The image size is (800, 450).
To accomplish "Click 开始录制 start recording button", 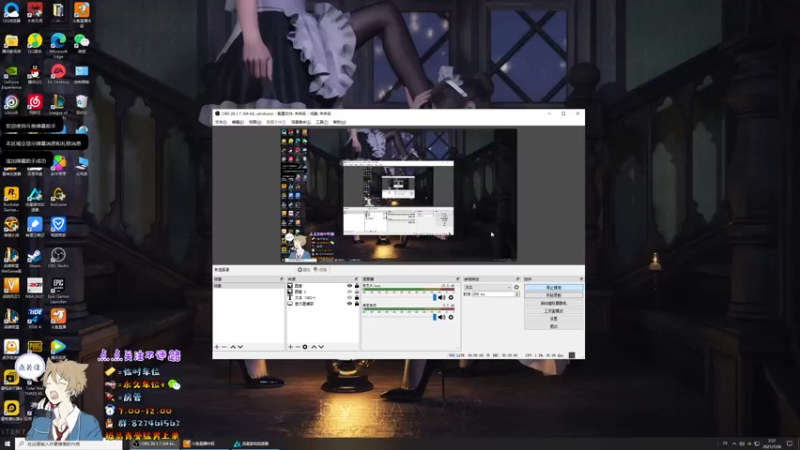I will [554, 295].
